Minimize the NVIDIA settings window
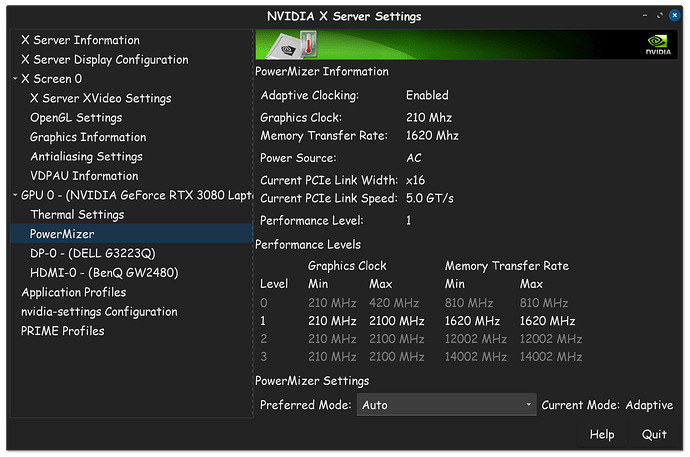Image resolution: width=690 pixels, height=457 pixels. pos(645,15)
